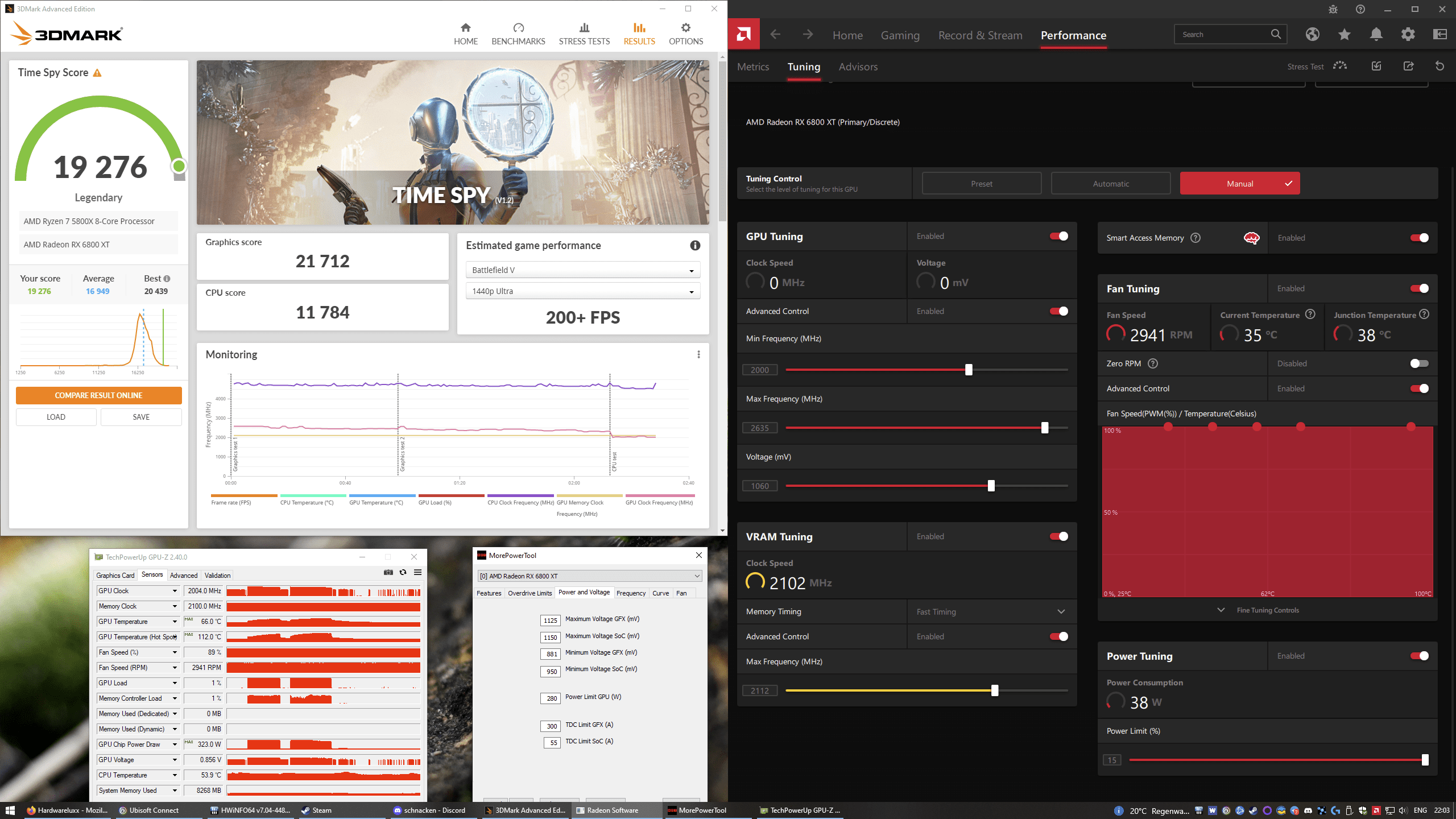Select the Automatic tuning control button

[x=1110, y=184]
